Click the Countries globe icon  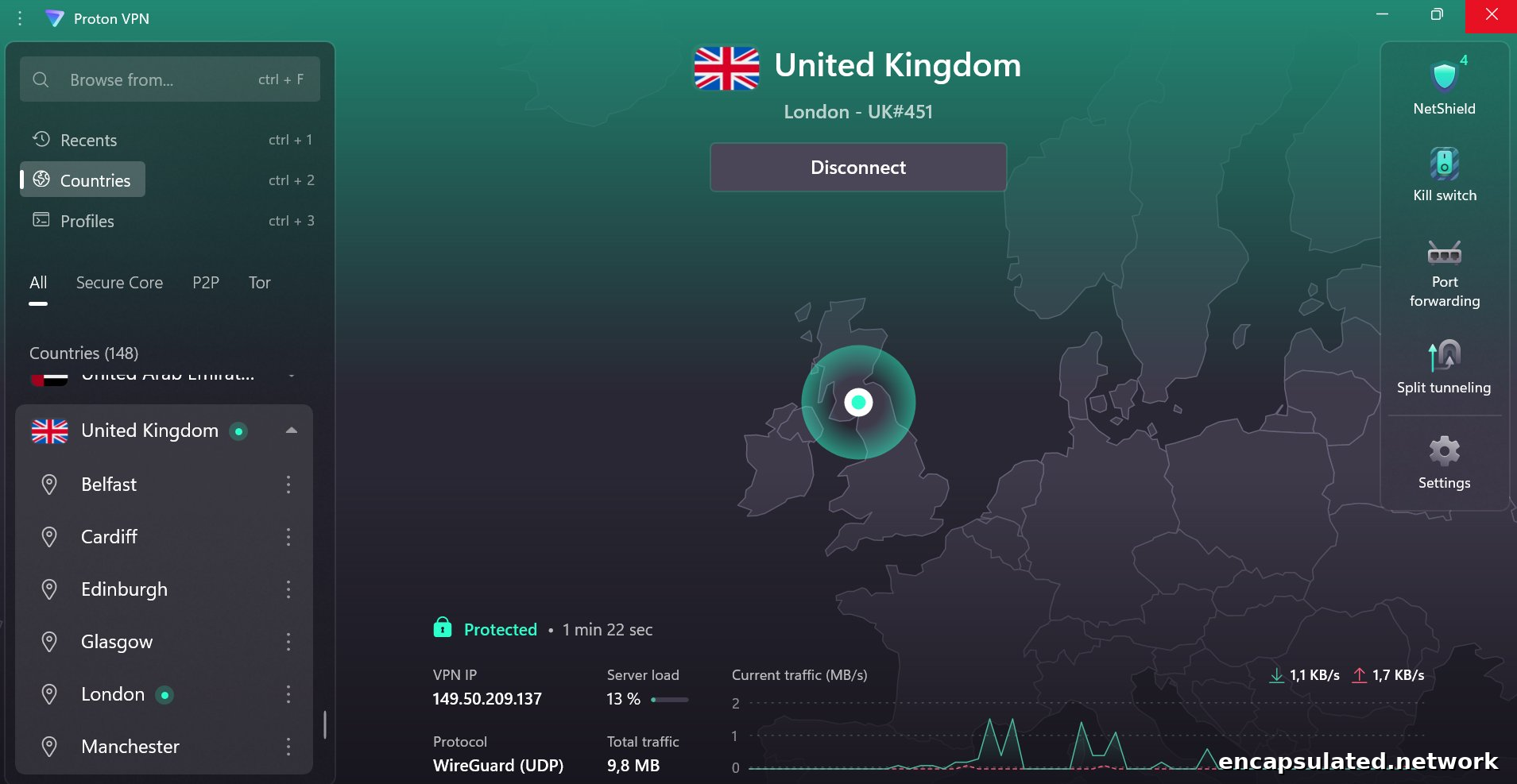tap(41, 180)
